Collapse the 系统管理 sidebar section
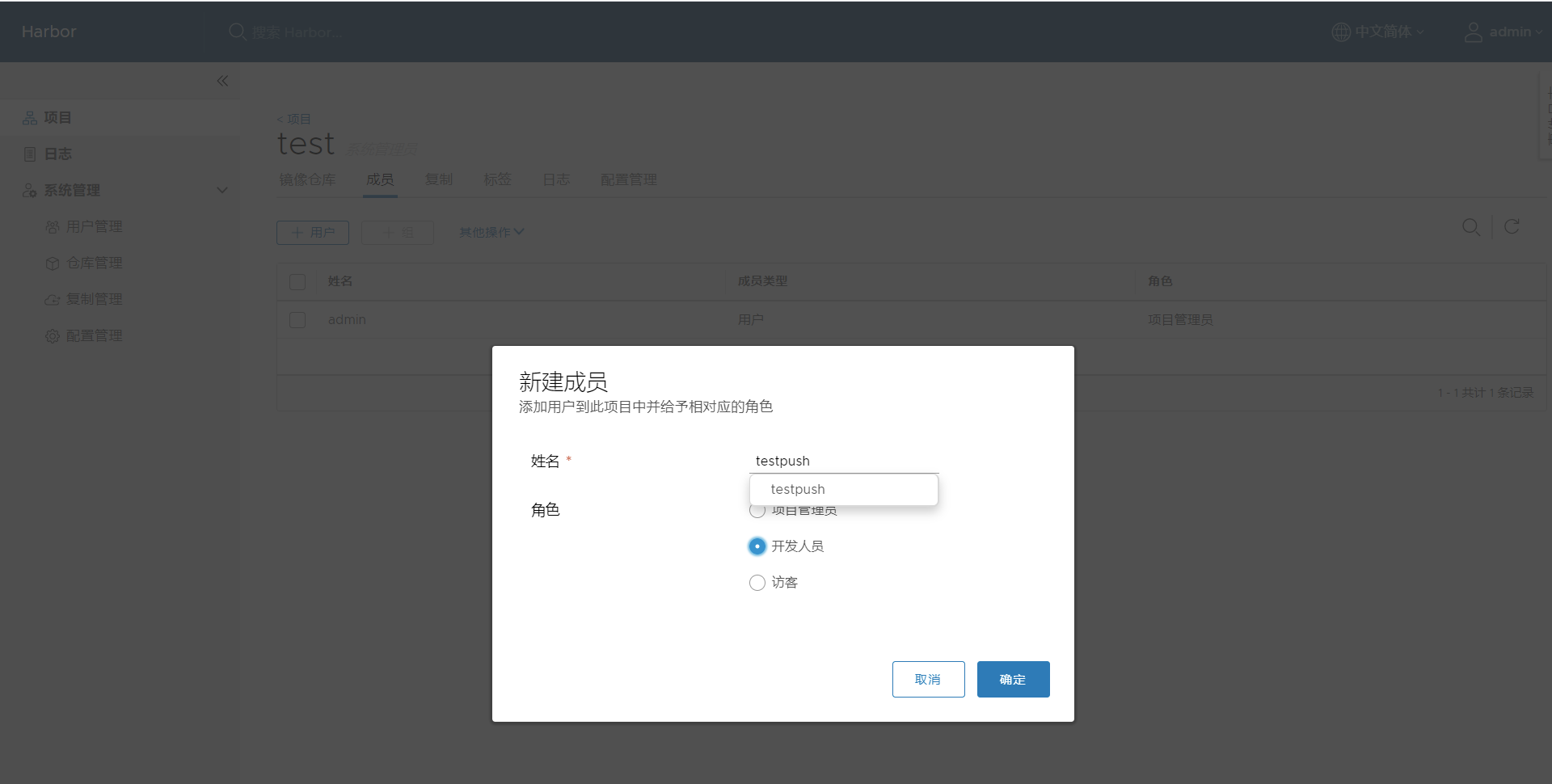Screen dimensions: 1552x784 pyautogui.click(x=222, y=190)
